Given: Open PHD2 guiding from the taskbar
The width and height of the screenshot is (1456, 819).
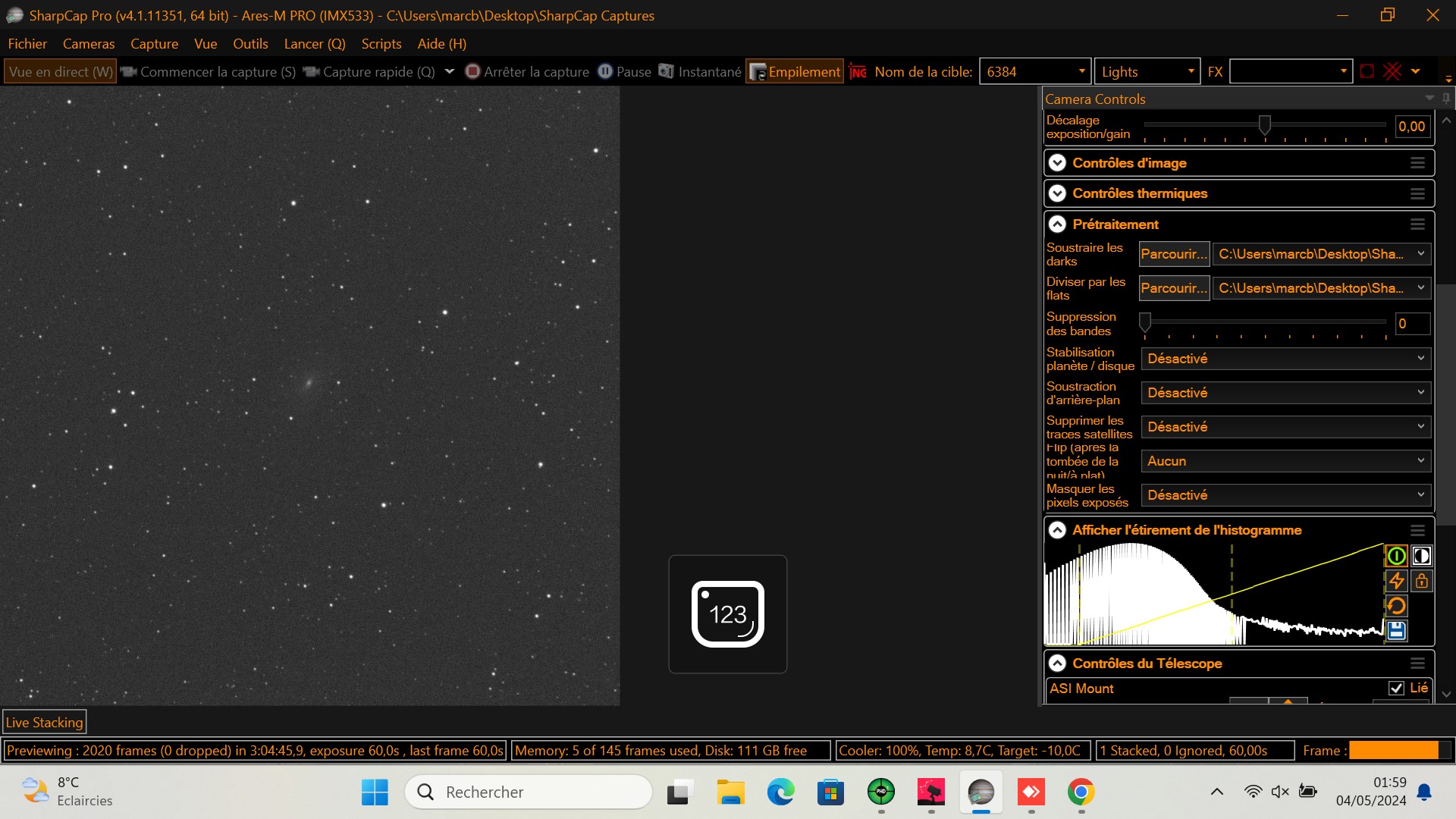Looking at the screenshot, I should 880,792.
